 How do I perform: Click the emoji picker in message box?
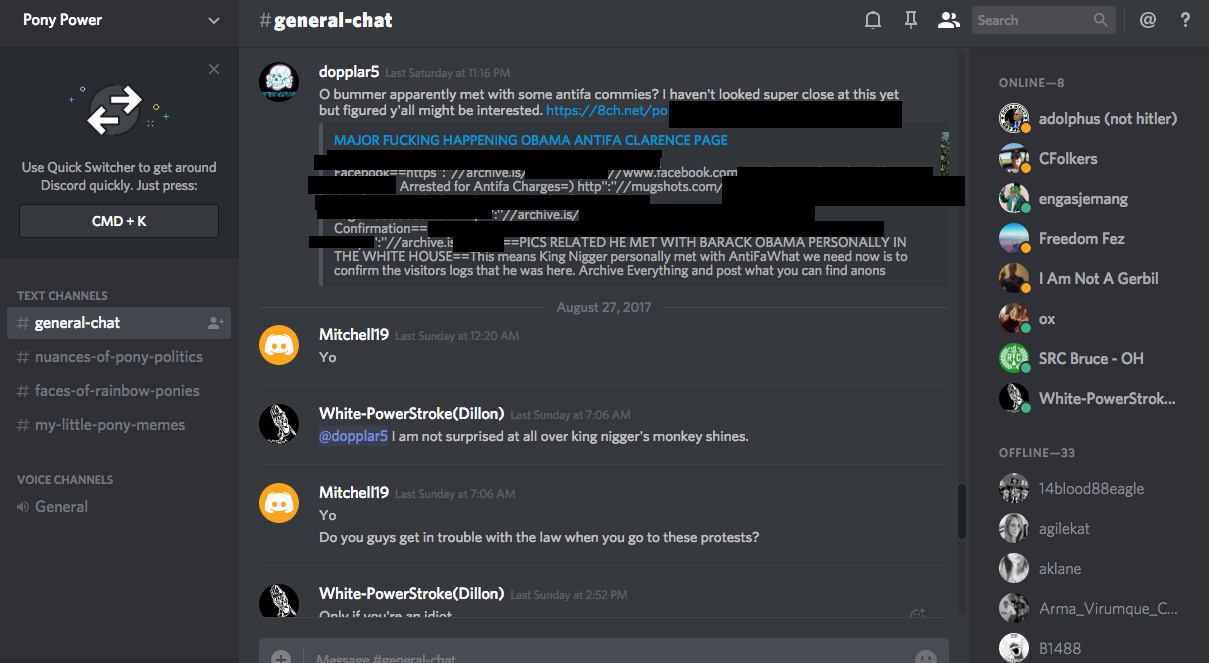click(x=926, y=658)
